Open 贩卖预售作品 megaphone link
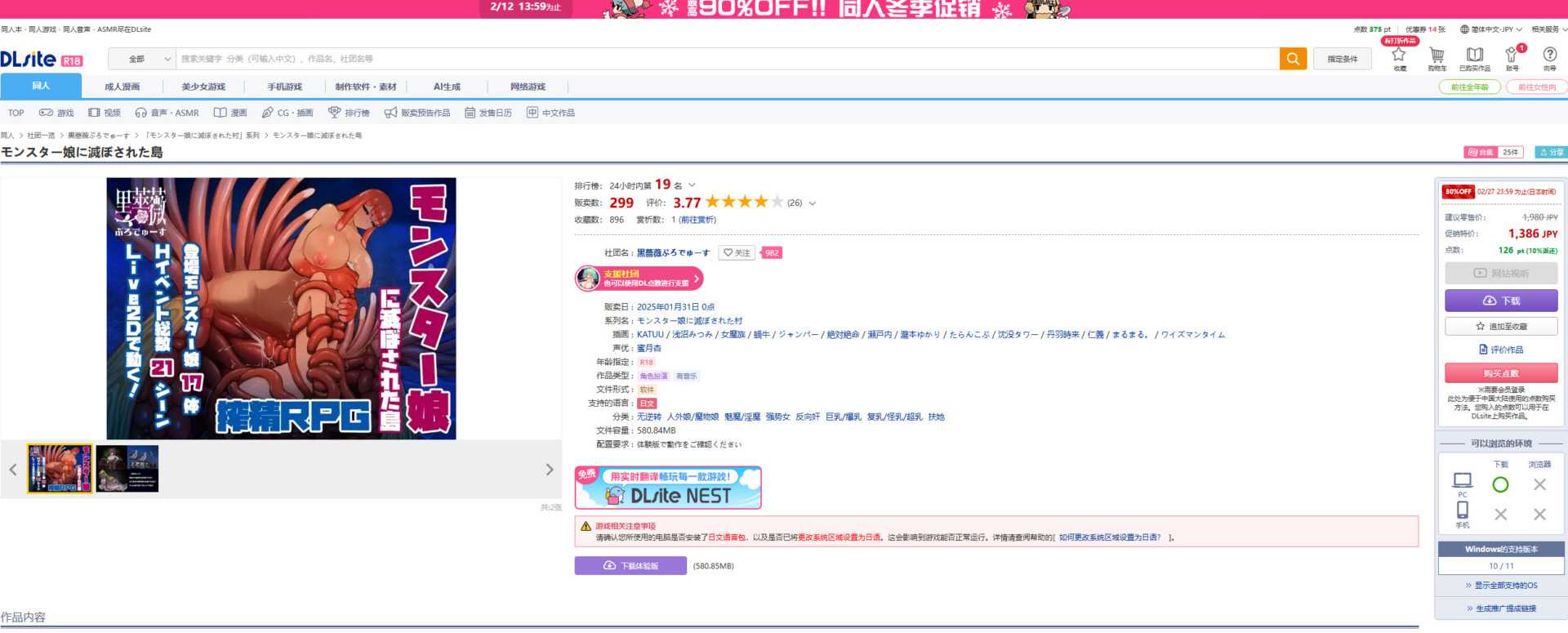Viewport: 1568px width, 633px height. click(x=417, y=113)
